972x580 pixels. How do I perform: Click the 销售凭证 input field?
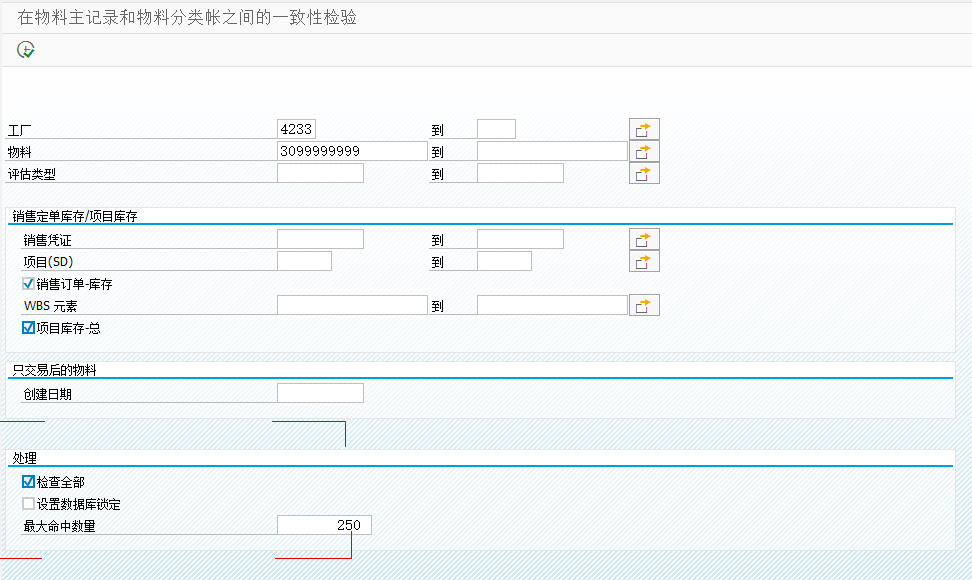pyautogui.click(x=320, y=238)
